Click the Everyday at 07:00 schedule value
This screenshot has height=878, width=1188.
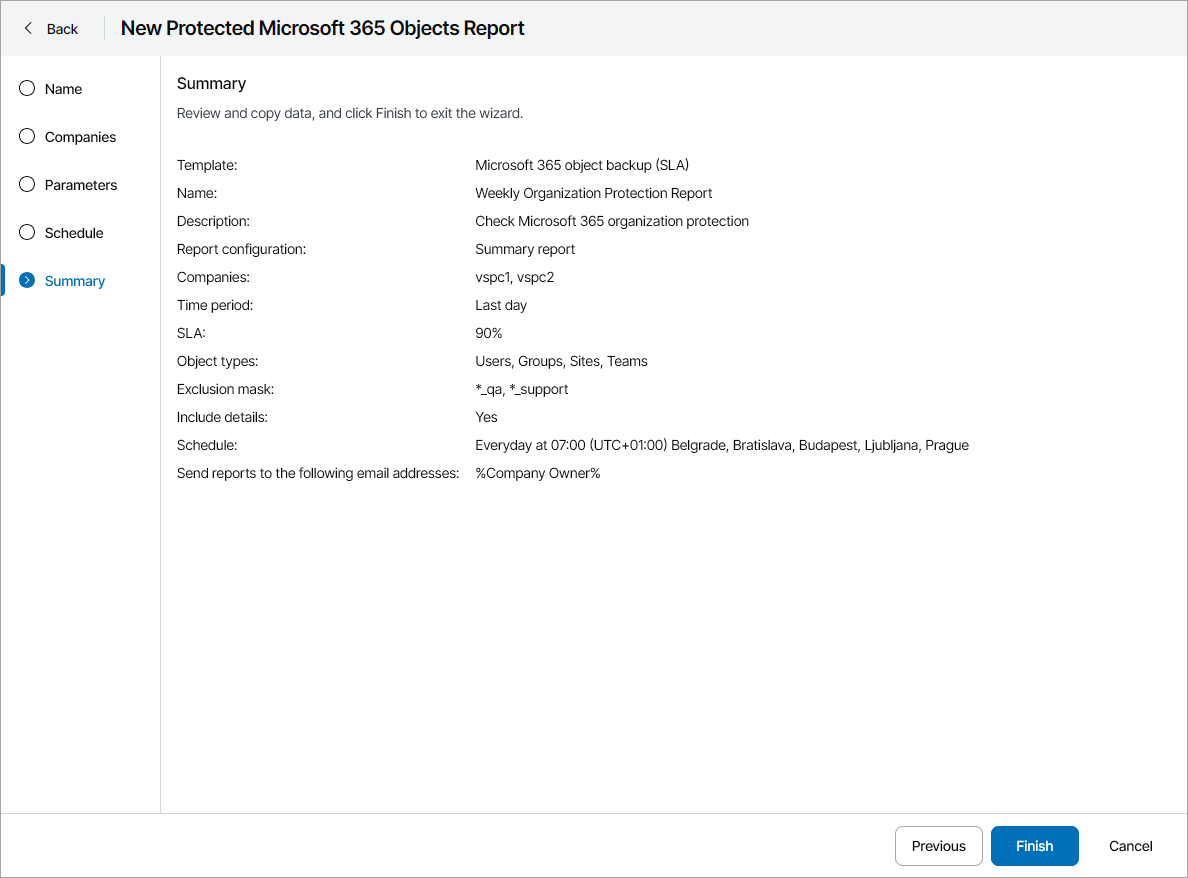click(x=721, y=445)
